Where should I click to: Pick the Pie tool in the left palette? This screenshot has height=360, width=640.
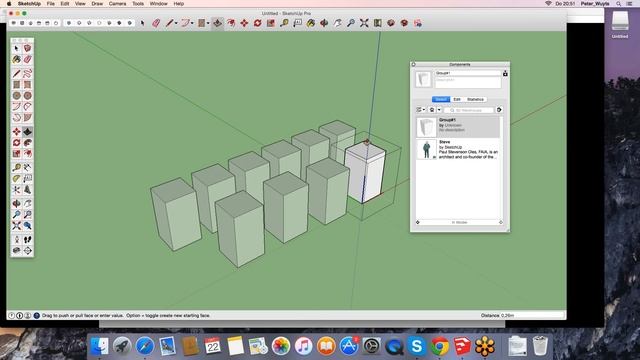click(27, 118)
